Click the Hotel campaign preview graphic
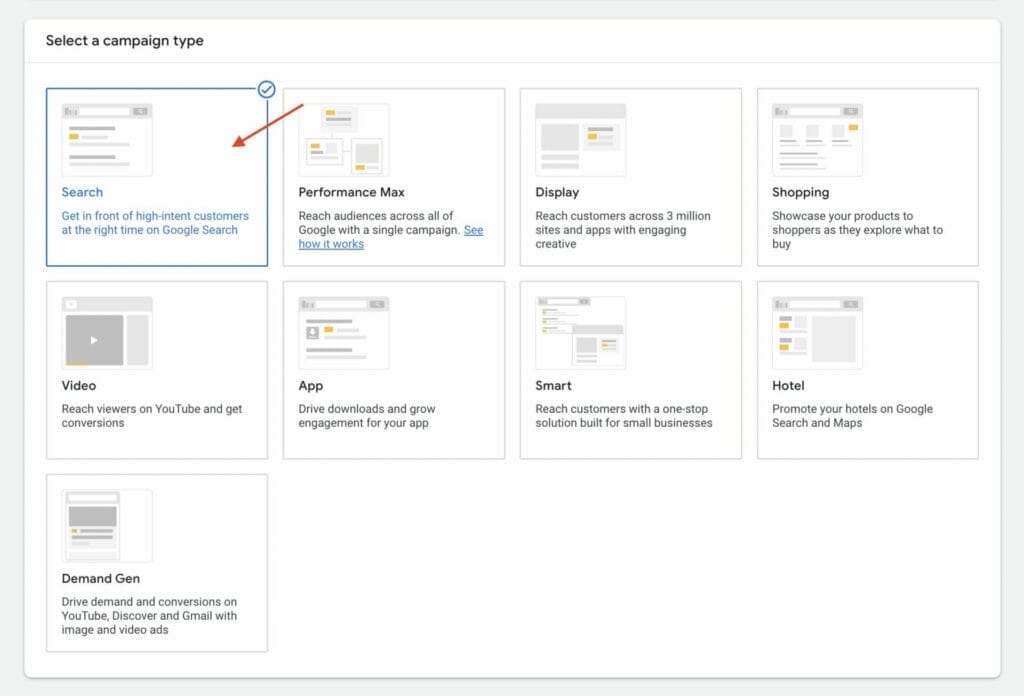Viewport: 1024px width, 696px height. (817, 330)
